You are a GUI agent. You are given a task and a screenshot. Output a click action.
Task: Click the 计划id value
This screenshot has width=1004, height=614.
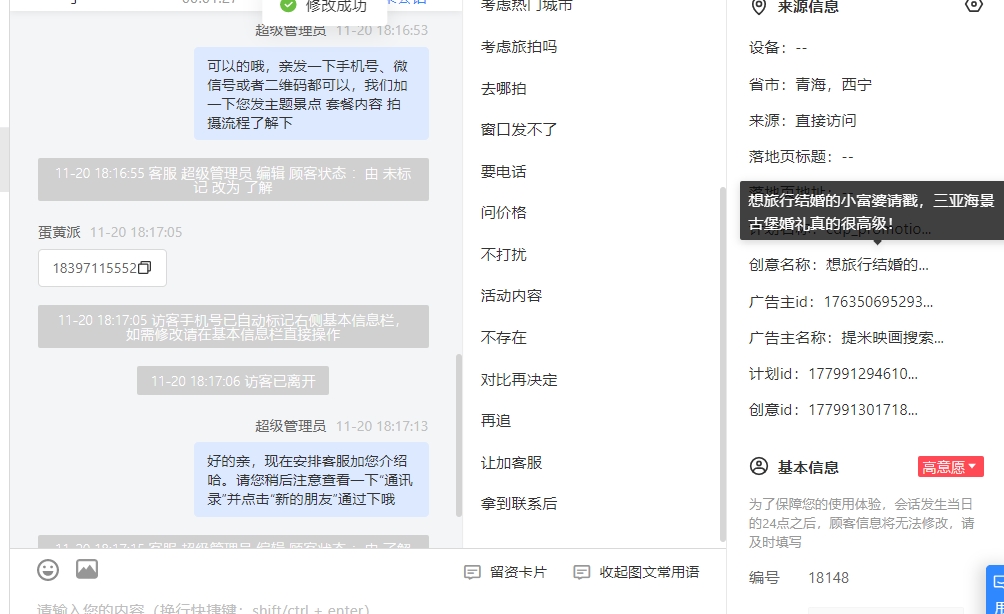862,374
